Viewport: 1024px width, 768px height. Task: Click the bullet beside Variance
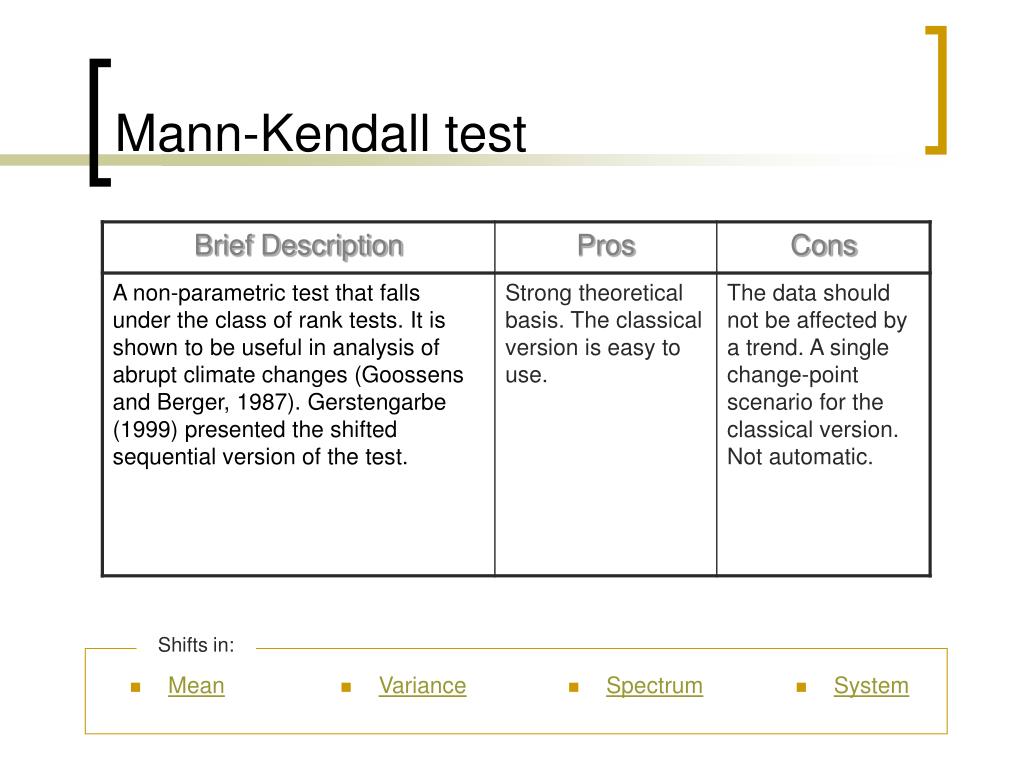[347, 687]
